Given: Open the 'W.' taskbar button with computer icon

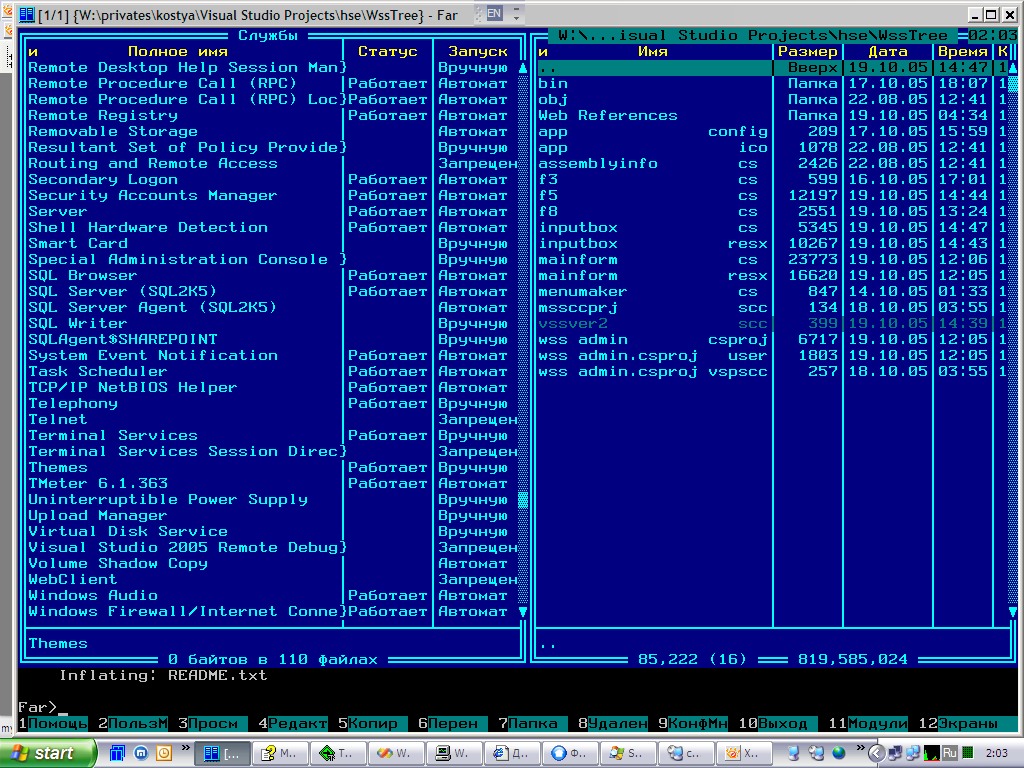Looking at the screenshot, I should tap(453, 754).
